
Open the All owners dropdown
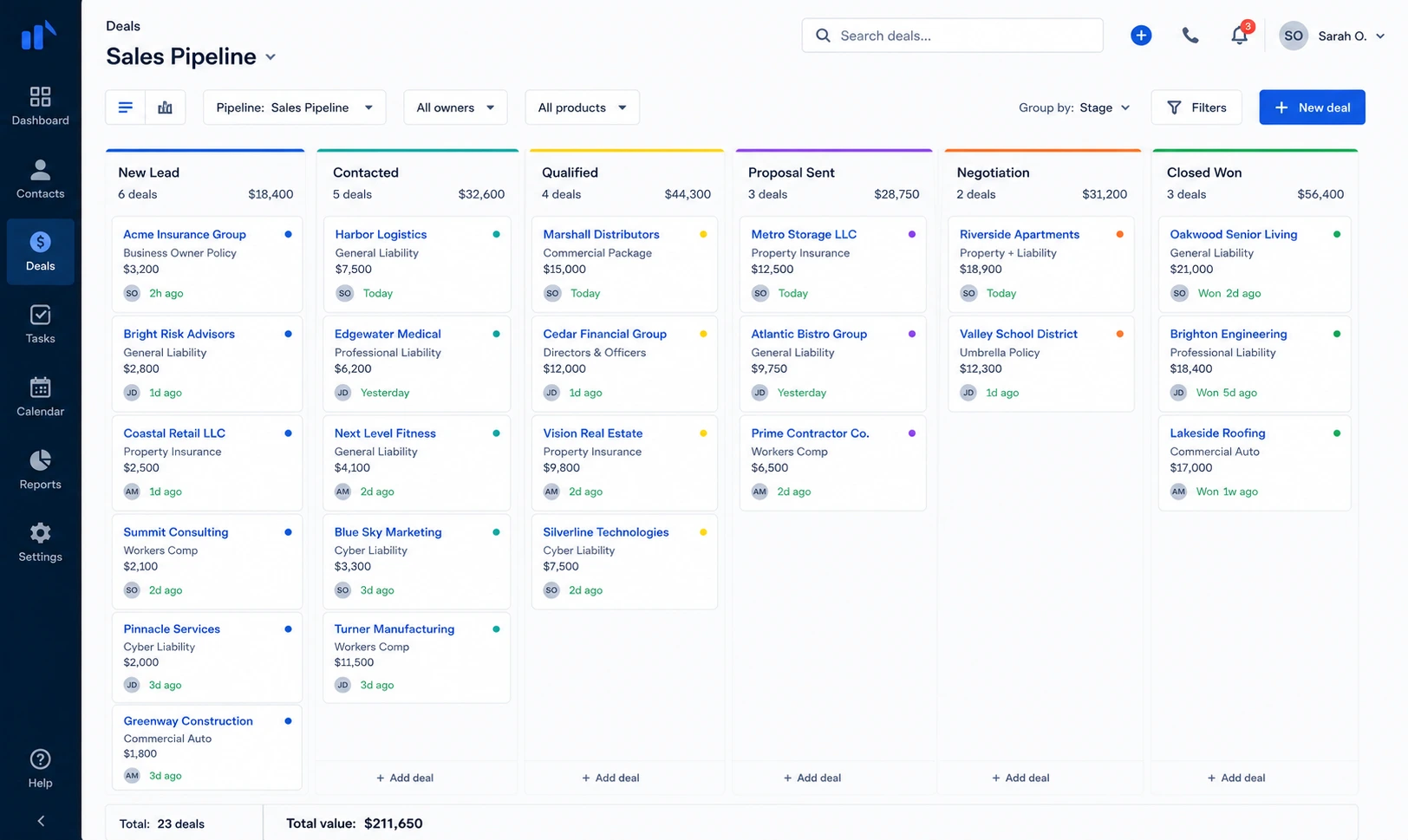click(456, 107)
